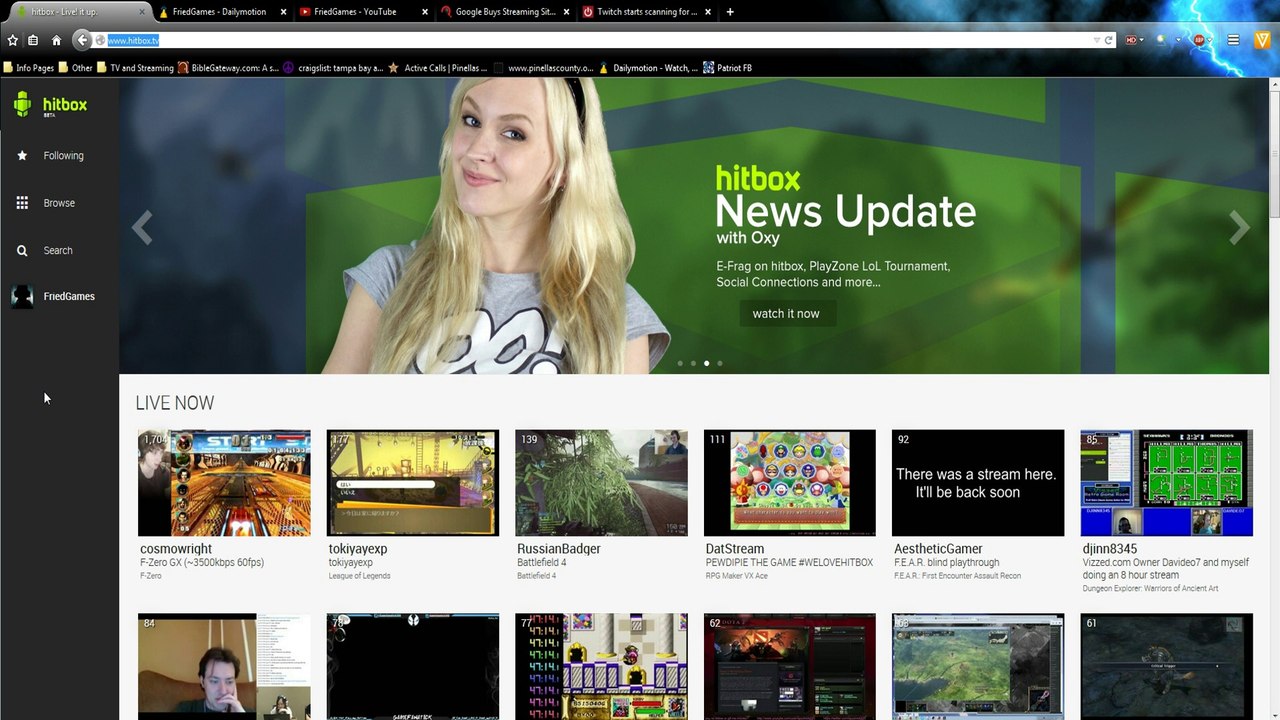
Task: Close the FriedGames - Dailymotion tab
Action: [283, 12]
